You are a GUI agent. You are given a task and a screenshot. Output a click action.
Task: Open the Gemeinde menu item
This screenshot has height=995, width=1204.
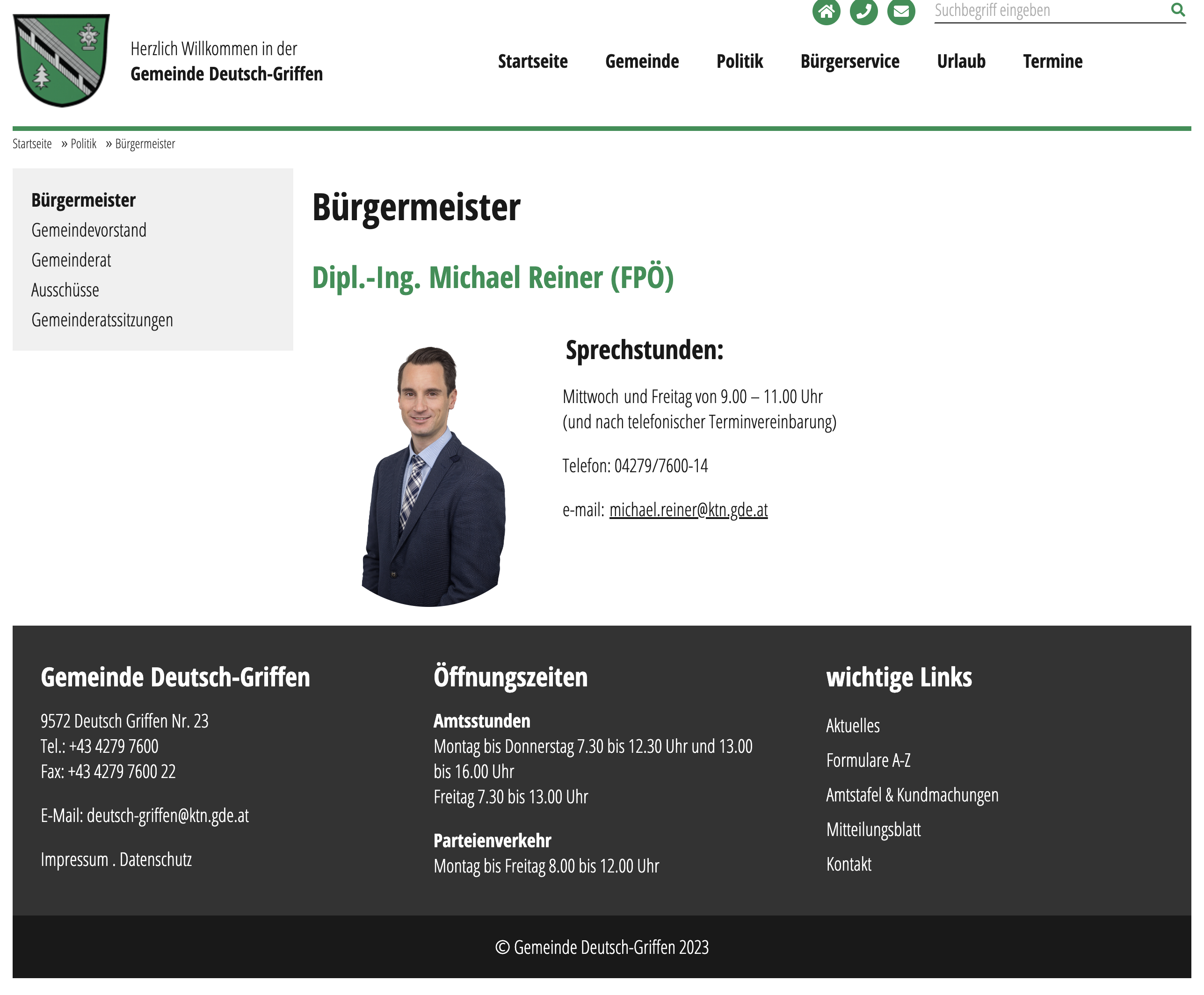(x=642, y=61)
